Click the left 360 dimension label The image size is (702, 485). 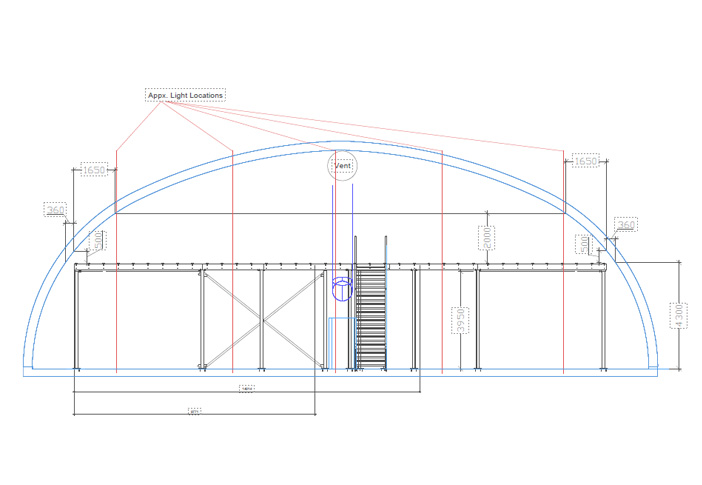pyautogui.click(x=55, y=210)
